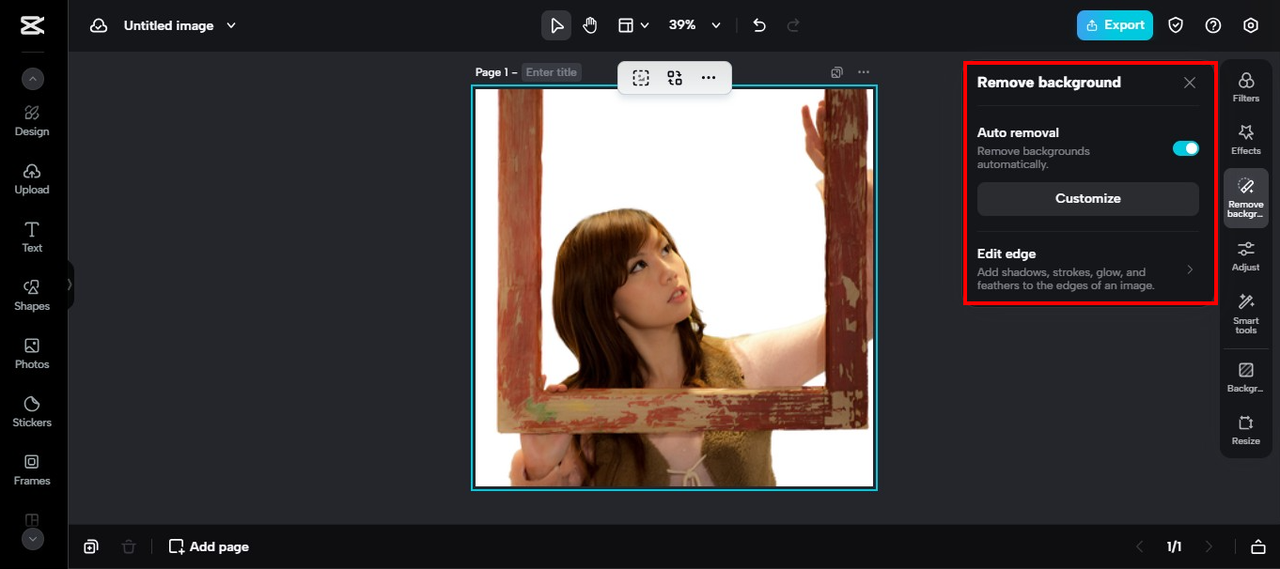The width and height of the screenshot is (1280, 569).
Task: Click the Customize button
Action: 1087,199
